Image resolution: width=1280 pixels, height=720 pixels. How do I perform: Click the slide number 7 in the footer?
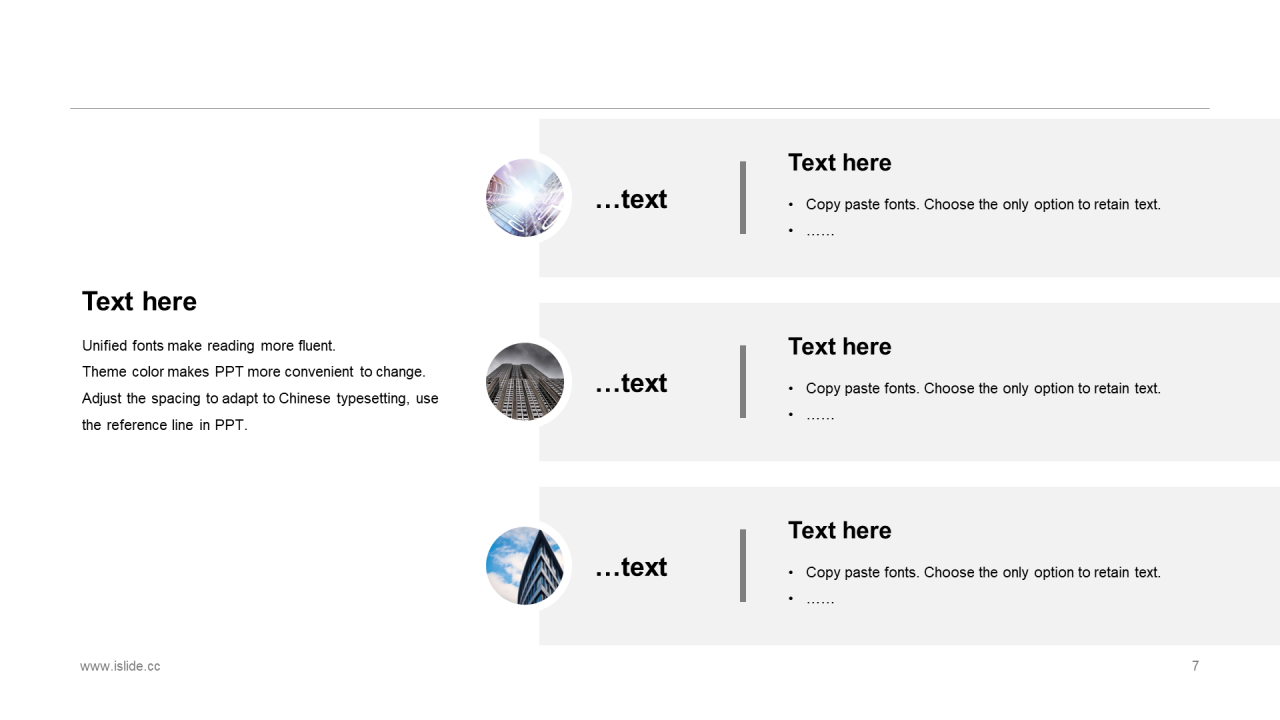click(1195, 666)
